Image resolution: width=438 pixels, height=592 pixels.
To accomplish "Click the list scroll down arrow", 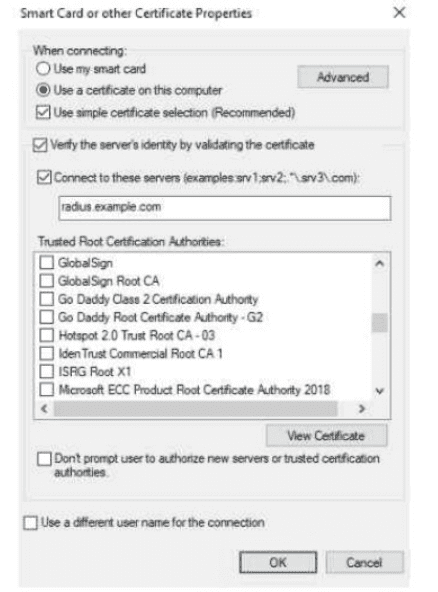I will point(380,391).
